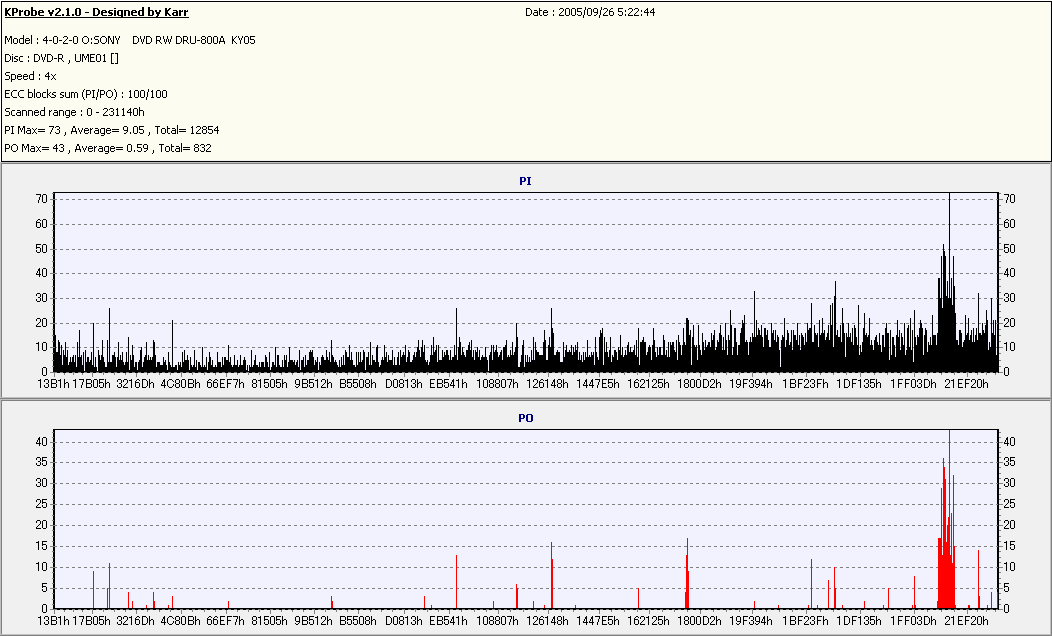Screen dimensions: 1052x636
Task: Click the 81505h label under the PO graph
Action: 269,621
